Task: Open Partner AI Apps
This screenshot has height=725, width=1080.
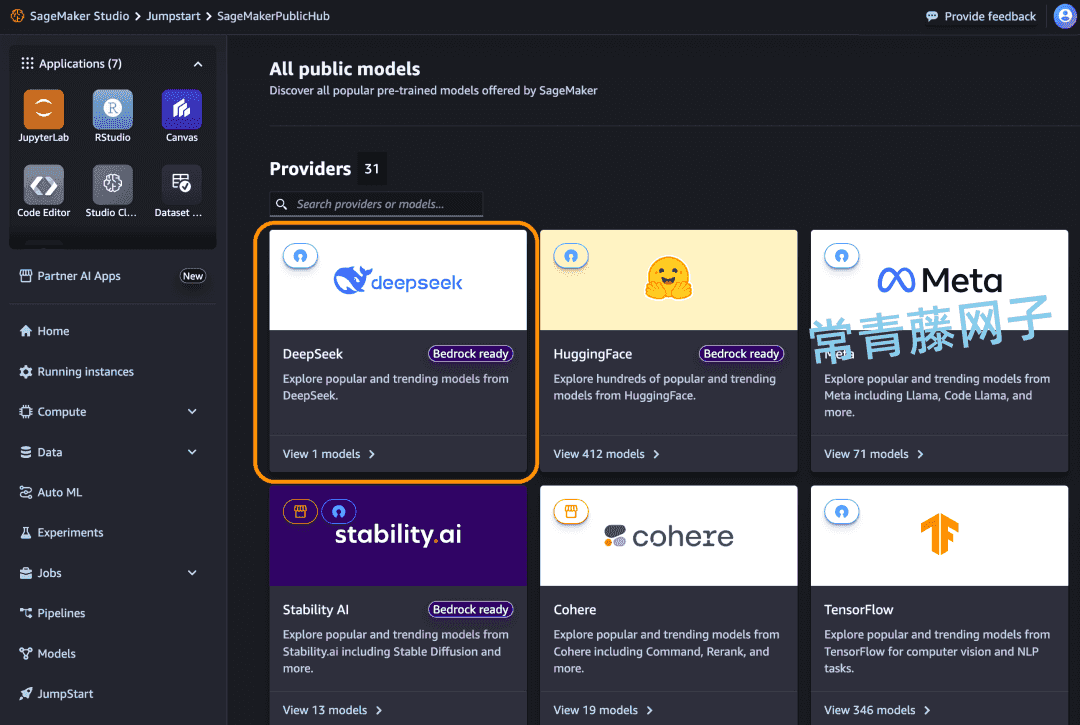Action: [x=79, y=276]
